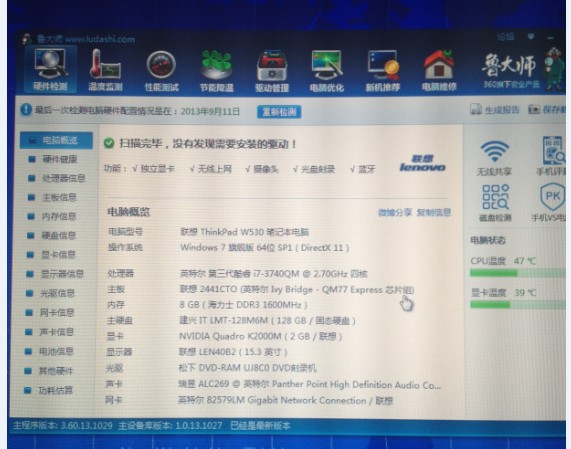Open the 温度监测 temperature monitor
Viewport: 571px width, 449px height.
click(105, 70)
